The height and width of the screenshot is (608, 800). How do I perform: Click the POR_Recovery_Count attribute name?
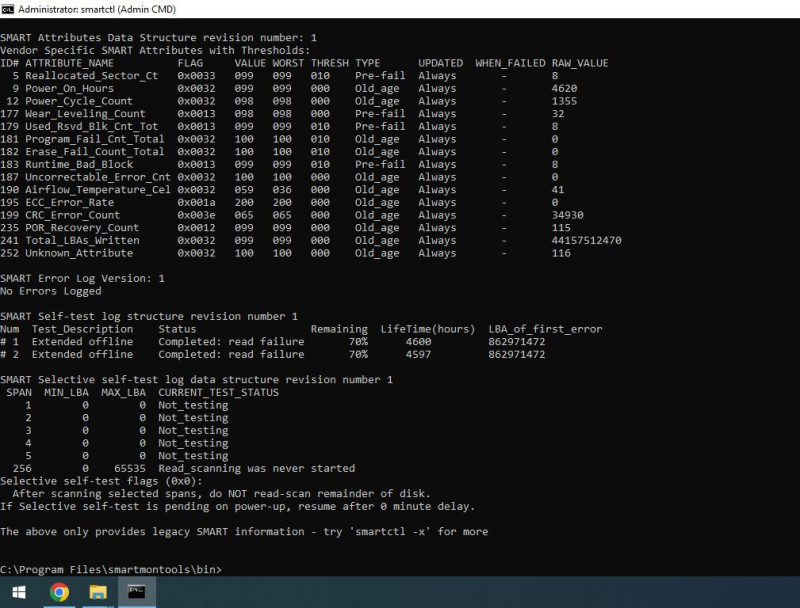82,228
